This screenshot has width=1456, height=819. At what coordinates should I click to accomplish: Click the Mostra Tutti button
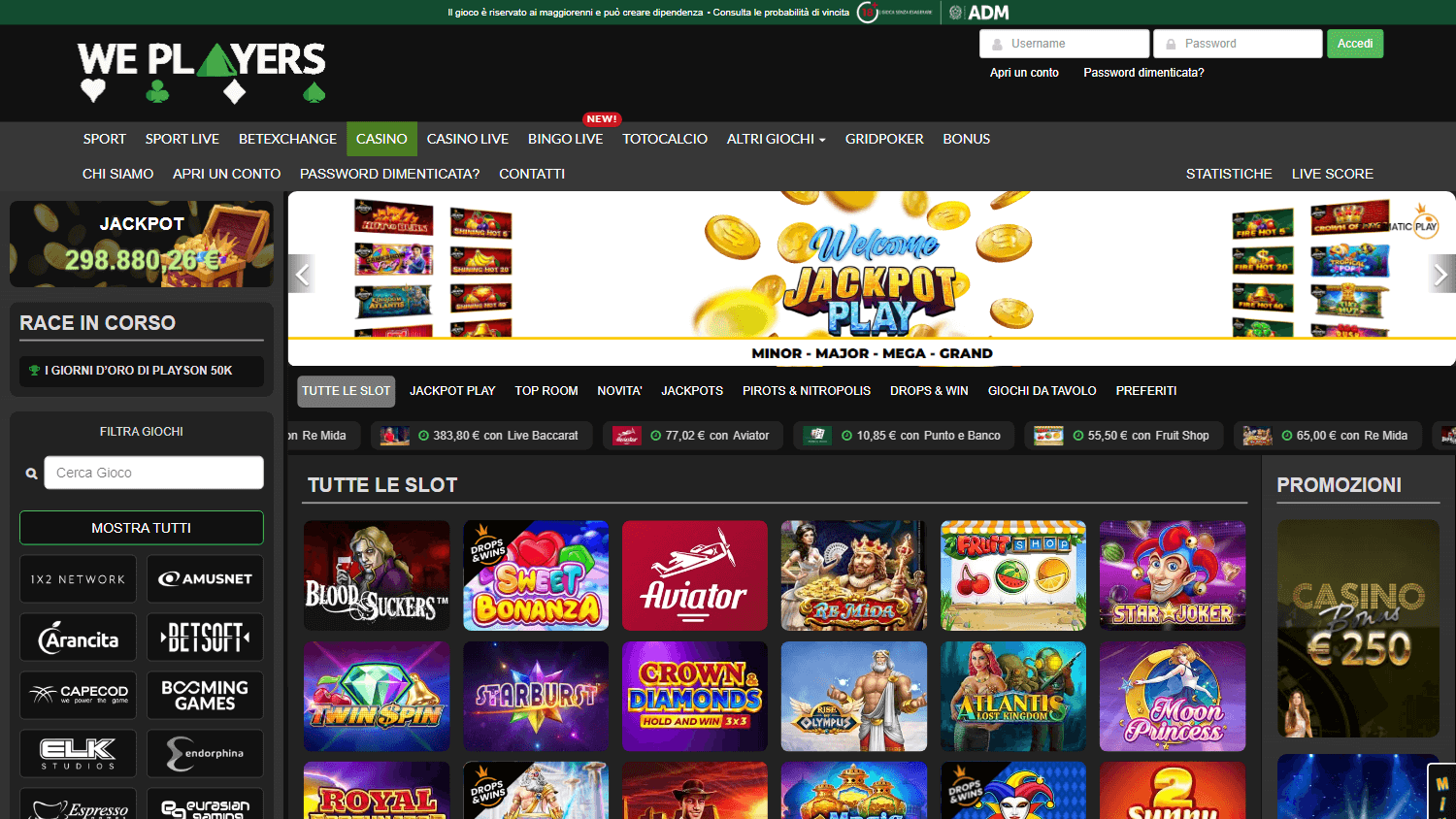pos(142,528)
